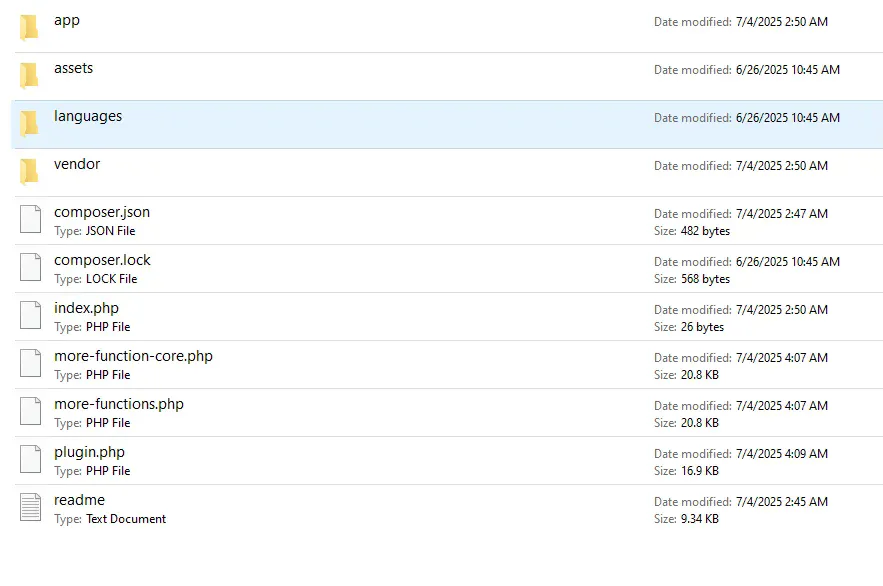Select the file name 'plugin.php'

[x=89, y=453]
